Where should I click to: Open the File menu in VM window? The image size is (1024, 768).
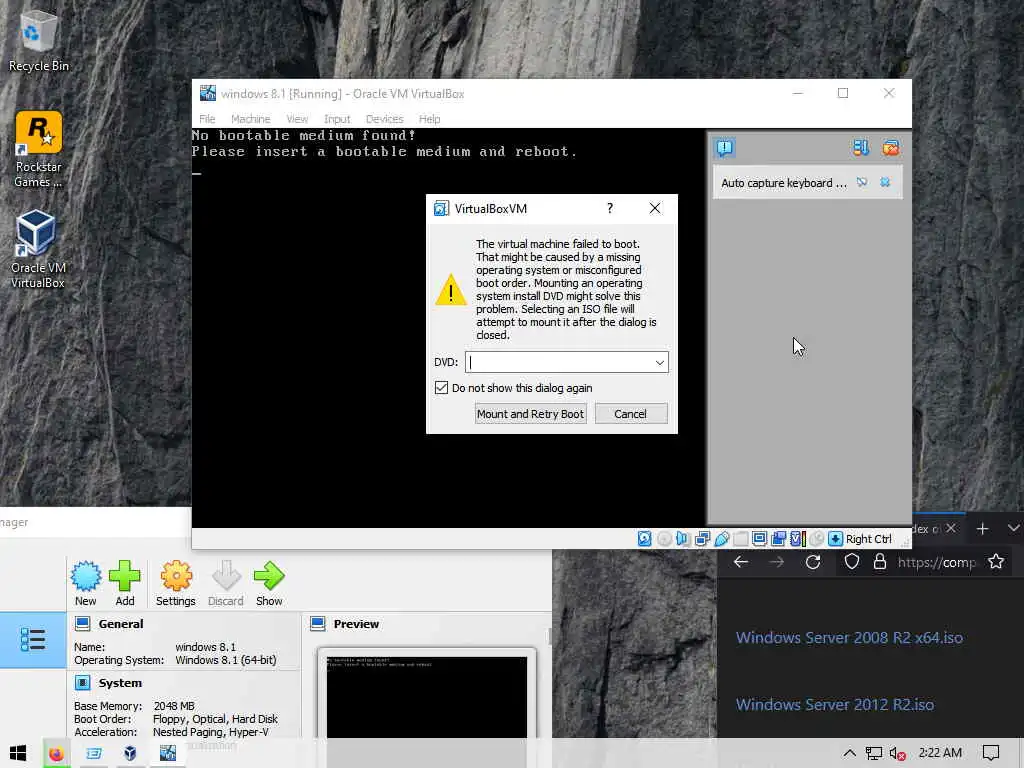[207, 119]
